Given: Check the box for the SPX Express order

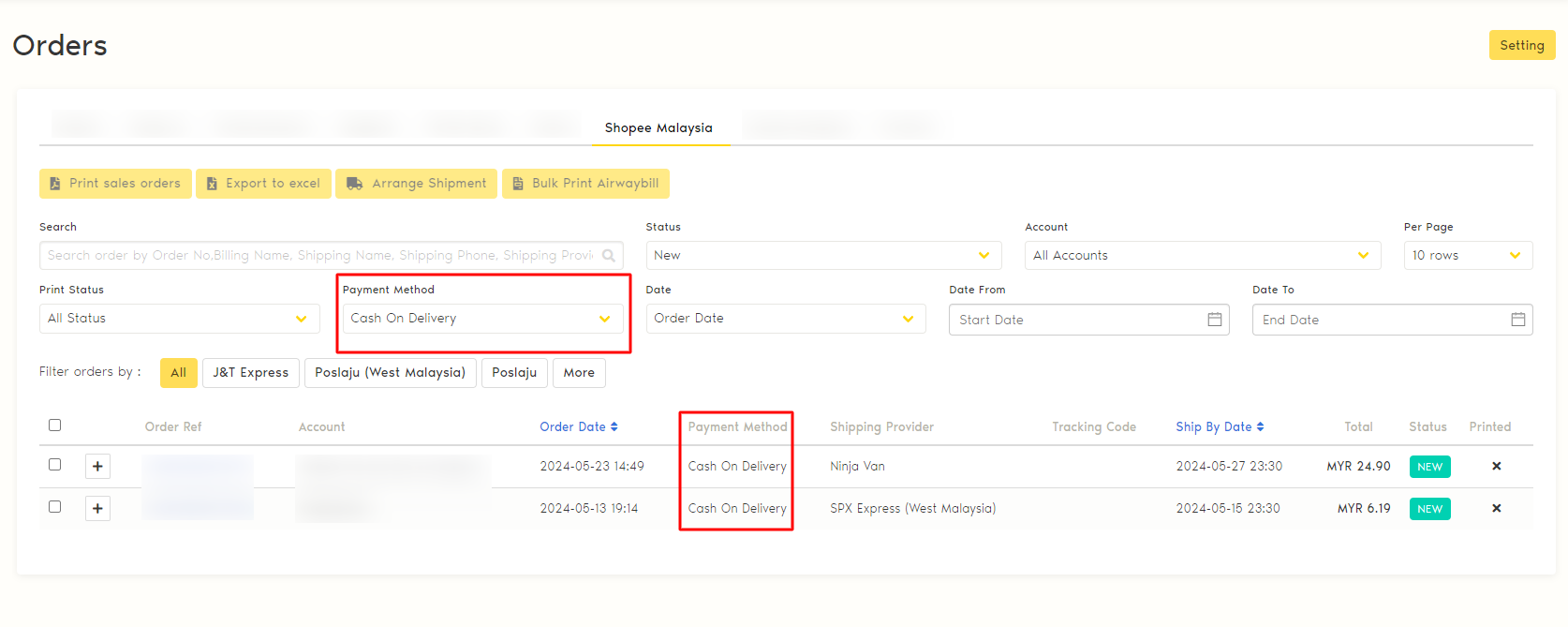Looking at the screenshot, I should 54,507.
